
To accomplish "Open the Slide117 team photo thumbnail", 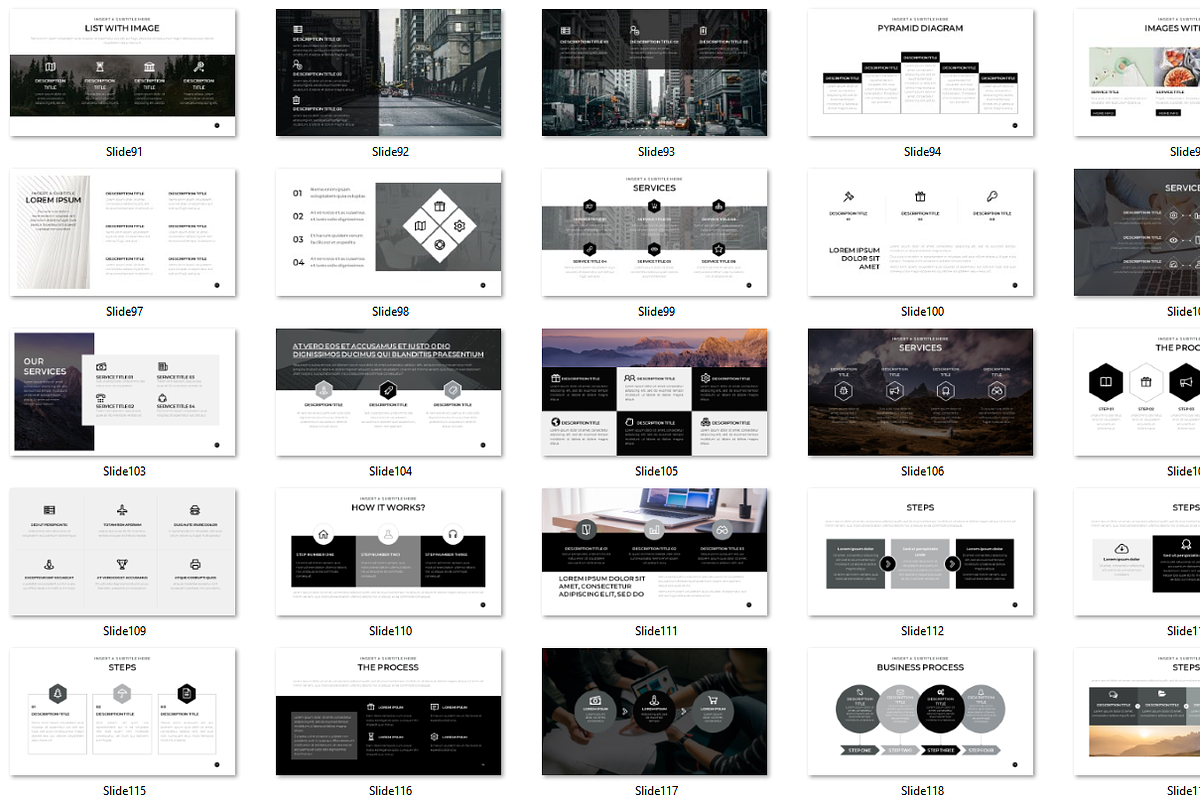I will [x=657, y=711].
